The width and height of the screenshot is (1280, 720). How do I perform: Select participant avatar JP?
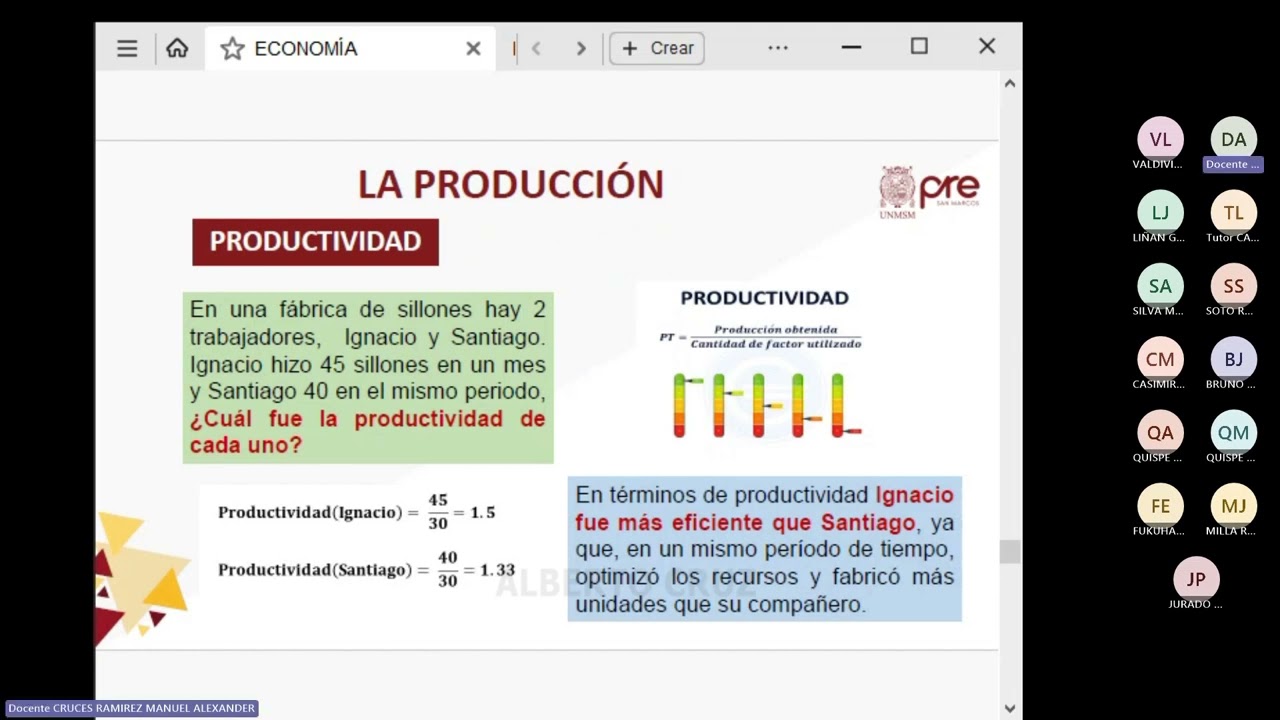[x=1196, y=579]
